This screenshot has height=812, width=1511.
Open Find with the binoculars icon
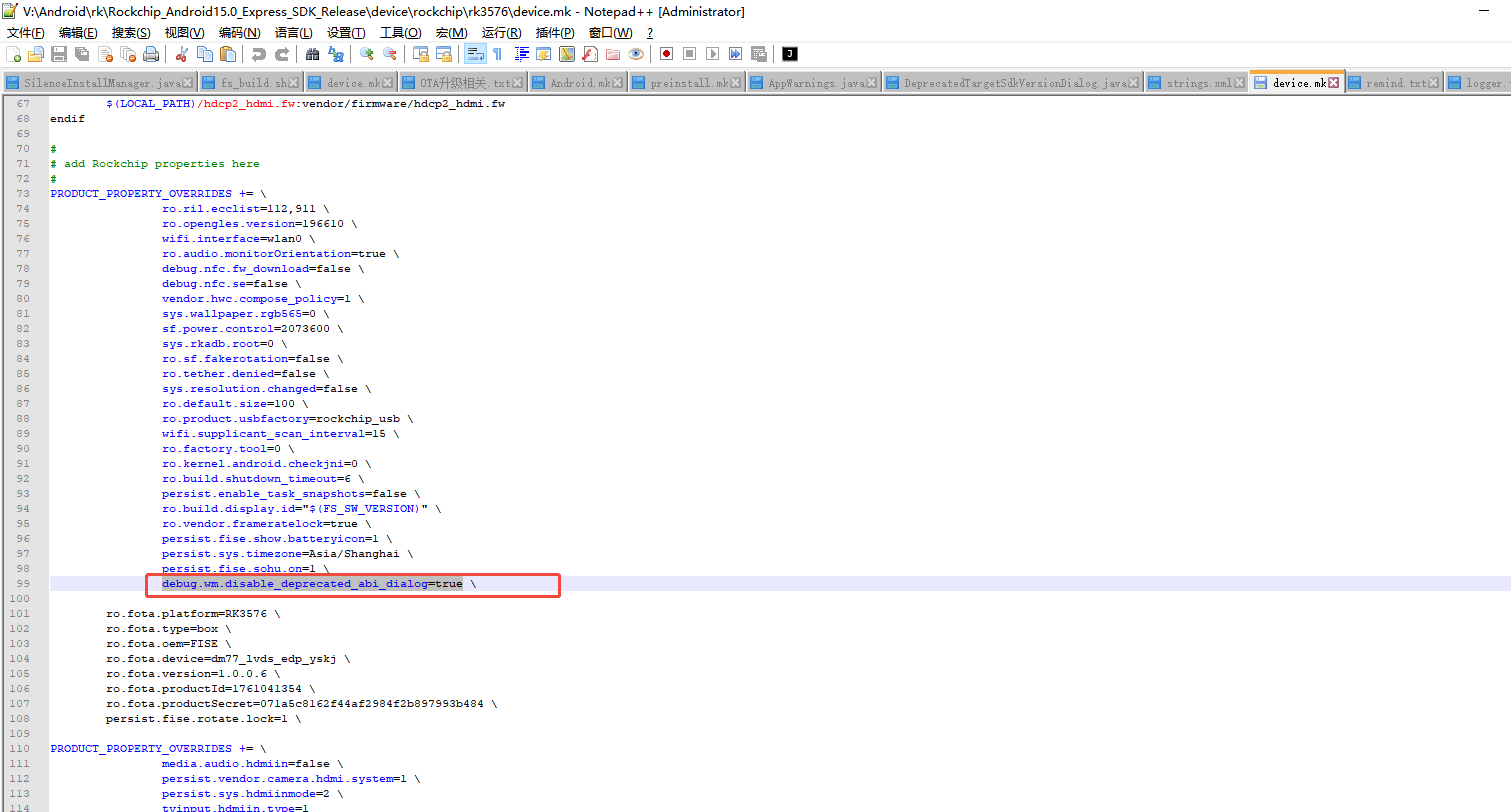[313, 54]
